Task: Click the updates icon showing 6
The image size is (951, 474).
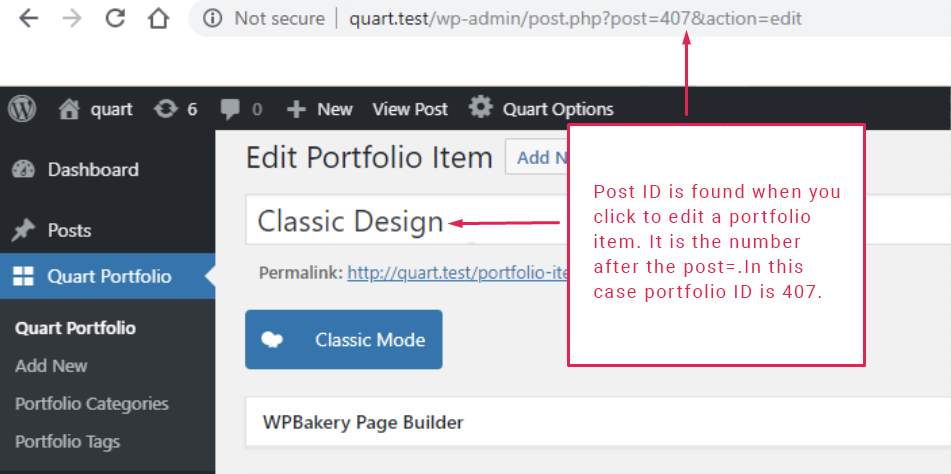Action: (175, 109)
